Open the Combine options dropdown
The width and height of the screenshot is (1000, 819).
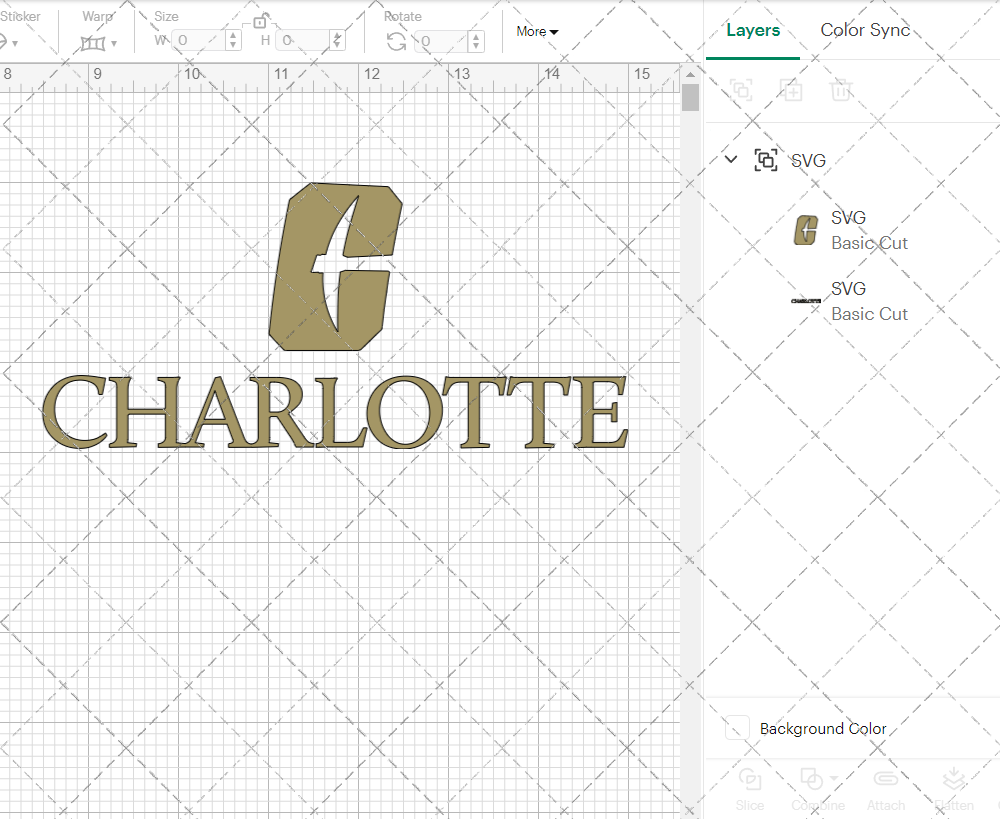tap(833, 779)
